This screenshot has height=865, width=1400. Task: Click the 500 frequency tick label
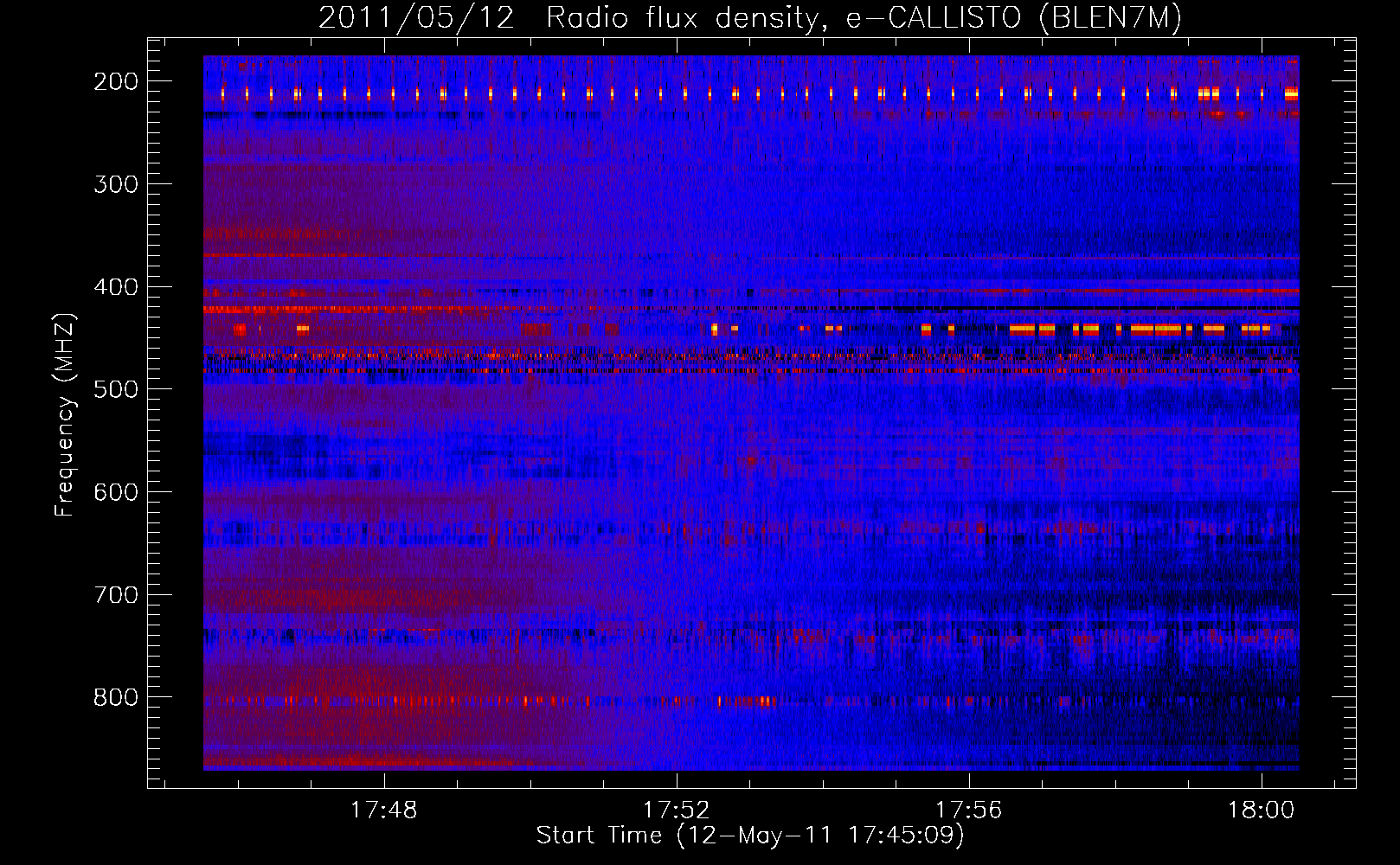coord(116,389)
